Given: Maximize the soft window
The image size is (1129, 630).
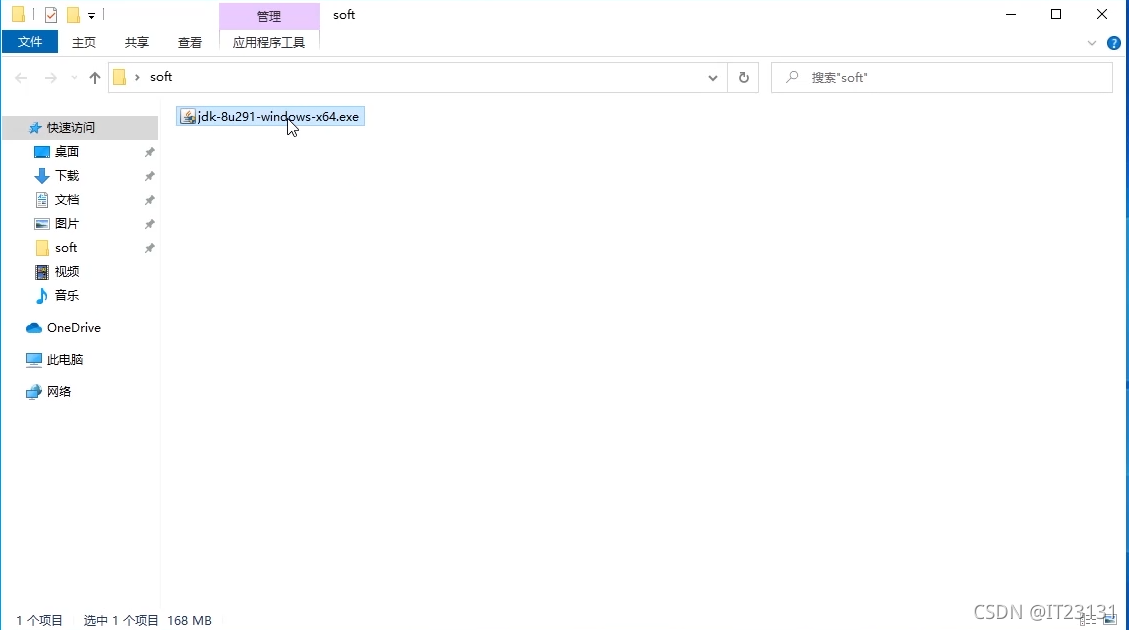Looking at the screenshot, I should click(x=1056, y=14).
